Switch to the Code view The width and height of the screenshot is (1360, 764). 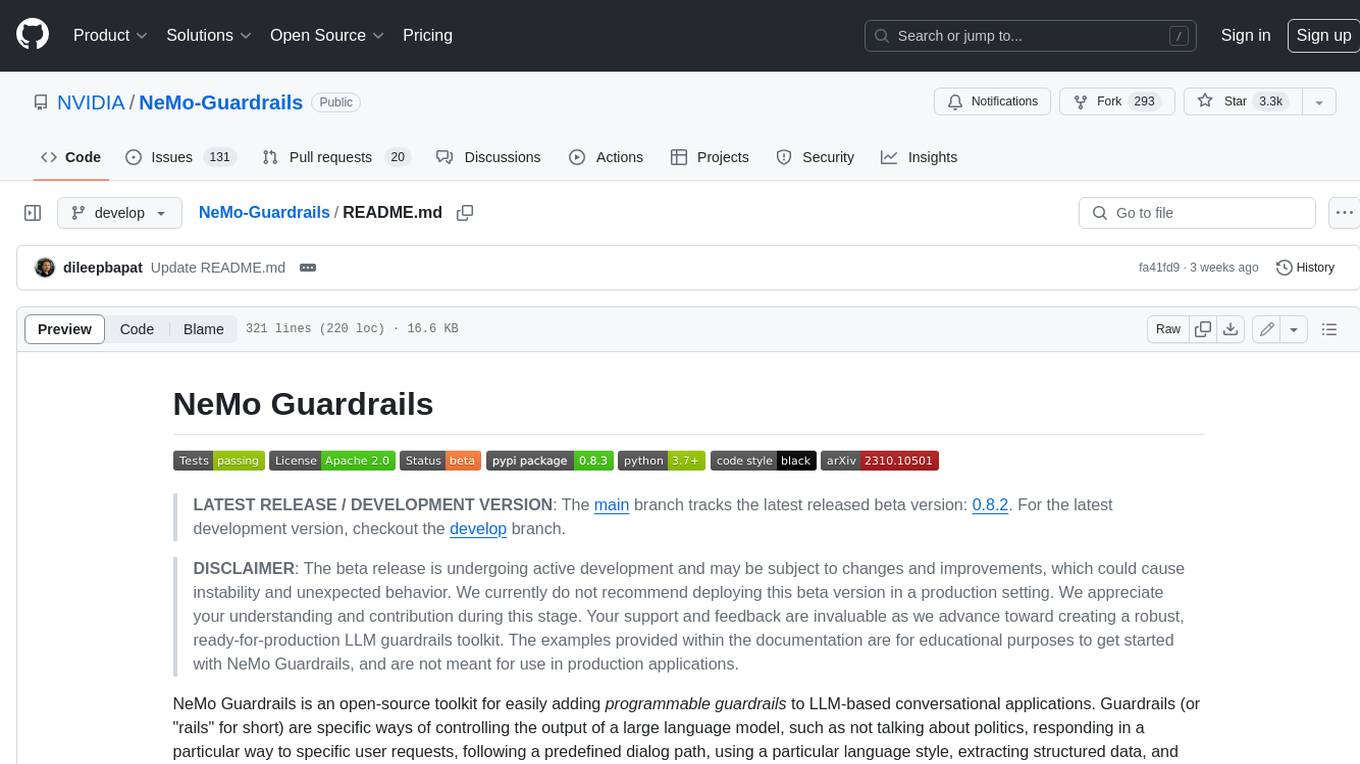coord(137,329)
